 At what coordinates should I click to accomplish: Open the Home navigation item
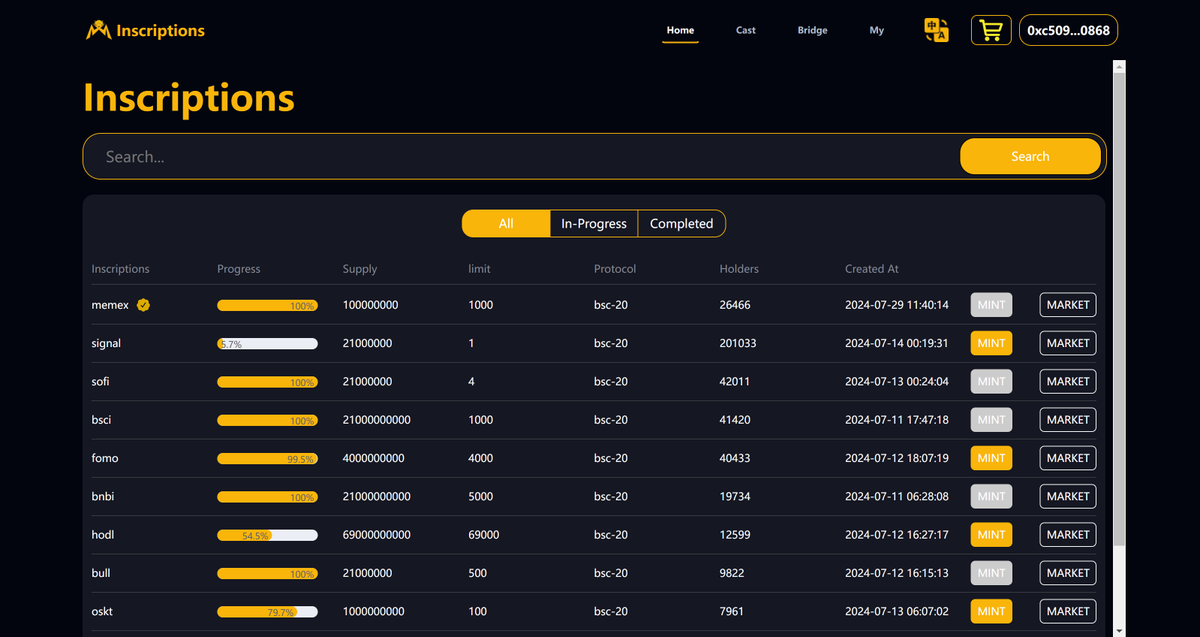click(680, 30)
